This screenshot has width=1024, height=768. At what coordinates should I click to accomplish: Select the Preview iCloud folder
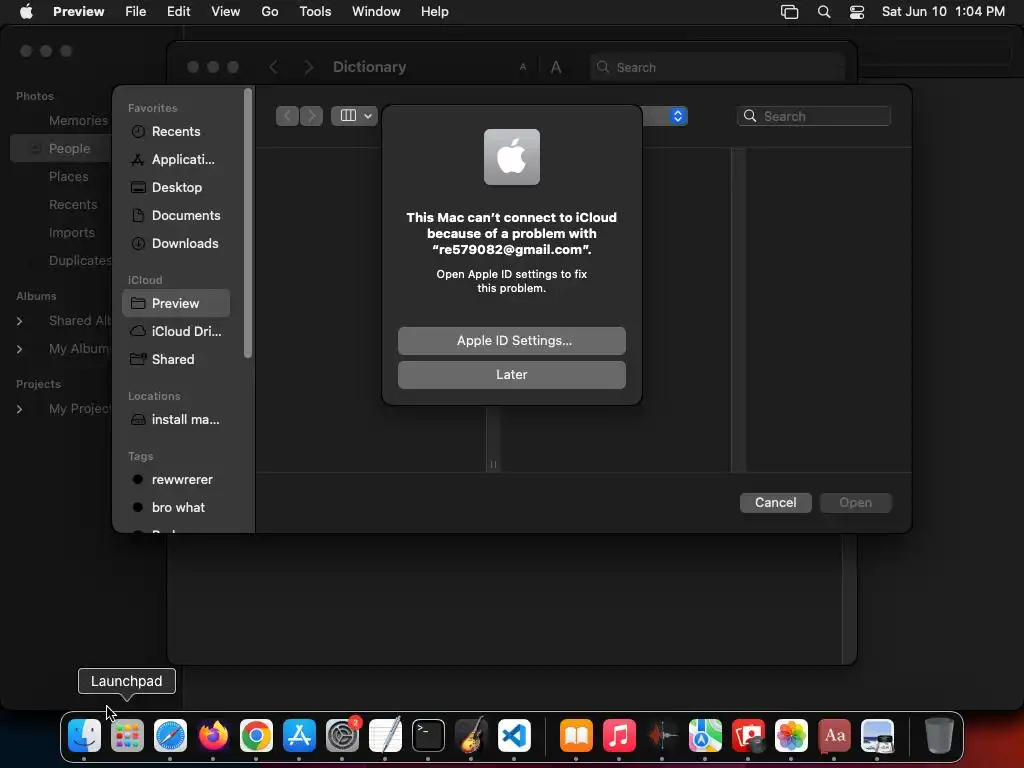click(176, 304)
